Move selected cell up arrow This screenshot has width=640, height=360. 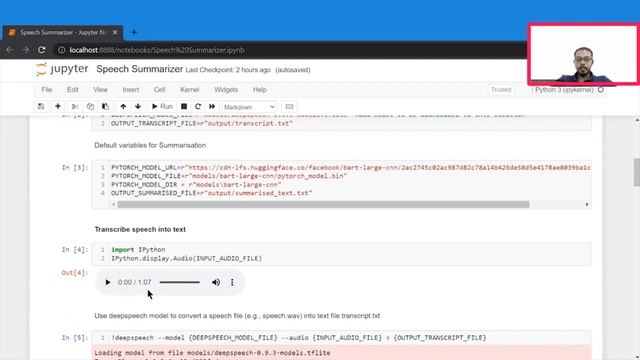pyautogui.click(x=123, y=107)
